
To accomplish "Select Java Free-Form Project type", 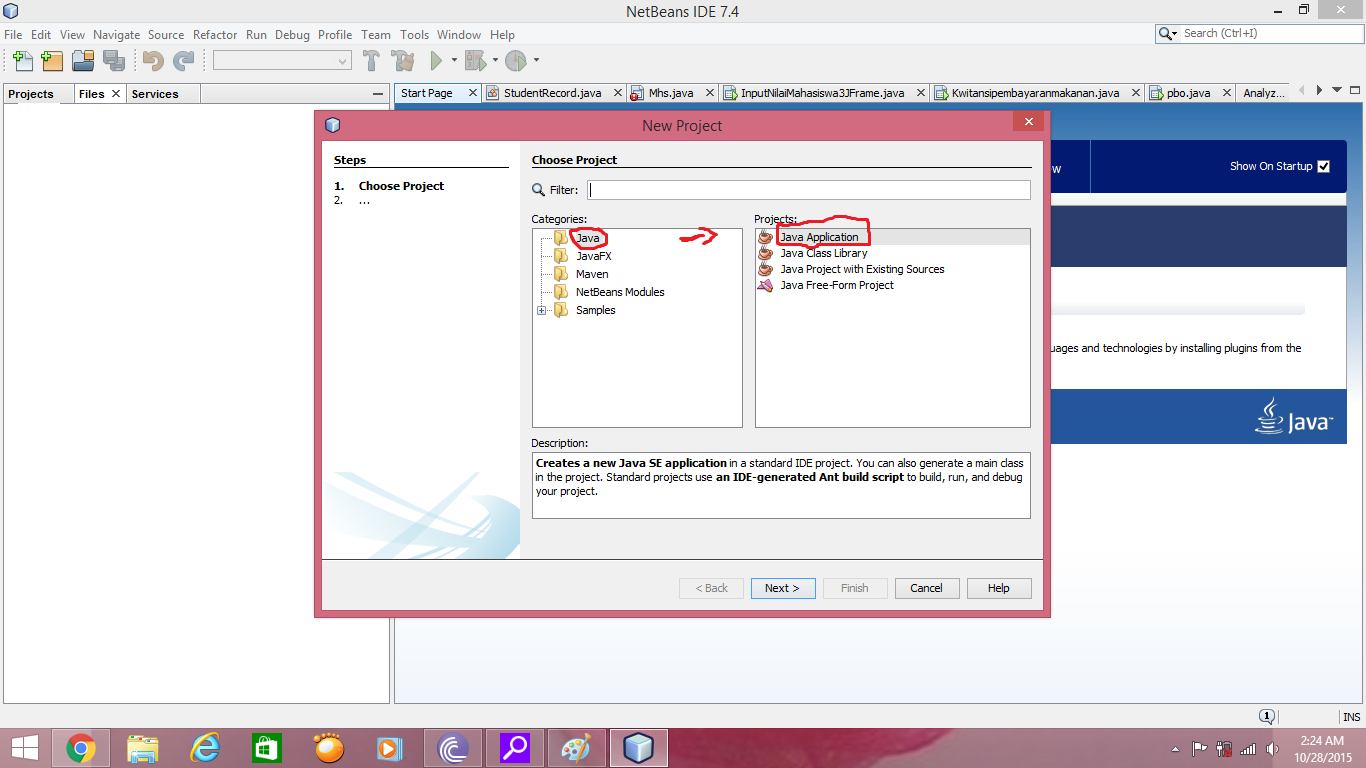I will coord(837,285).
